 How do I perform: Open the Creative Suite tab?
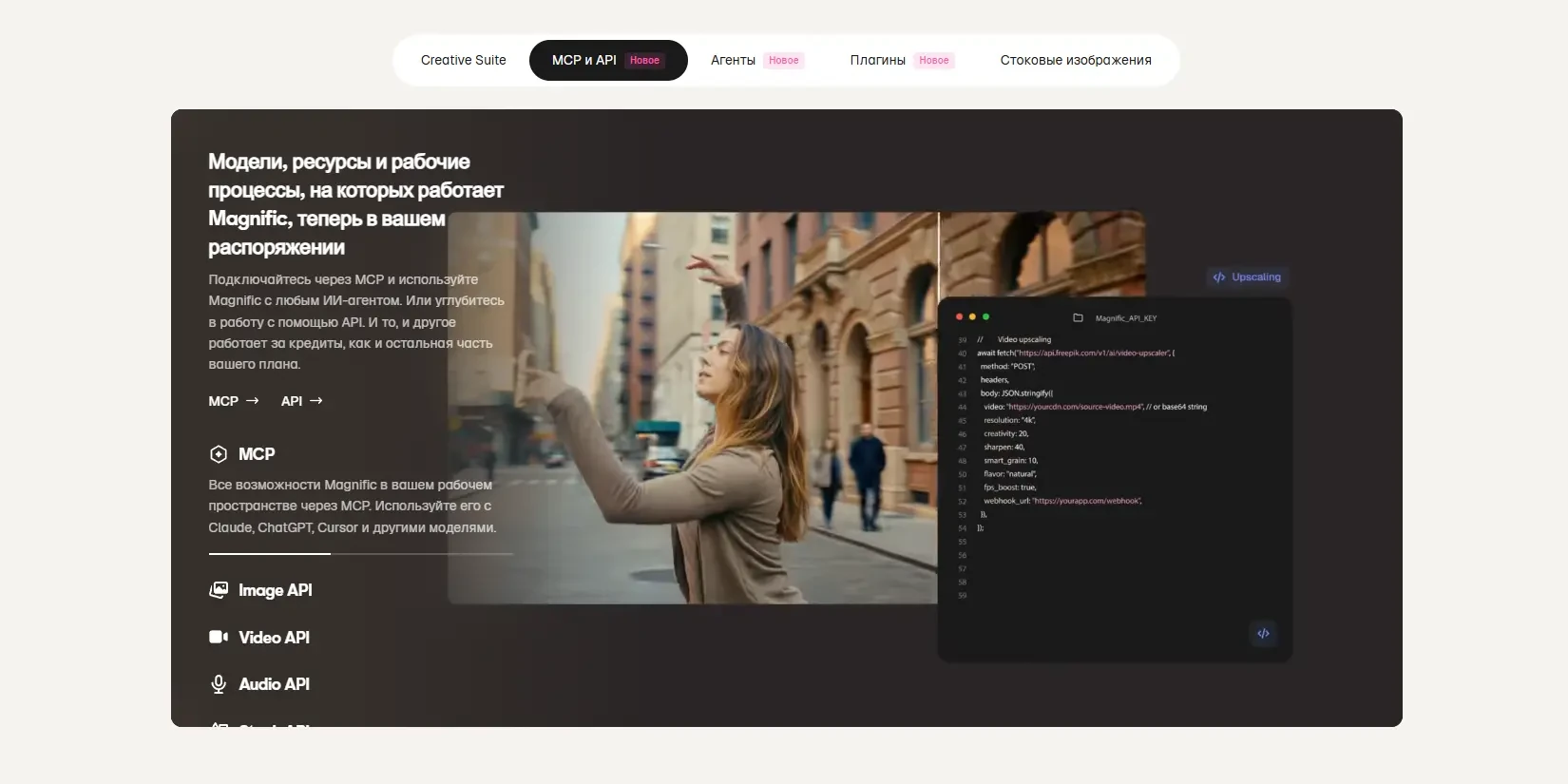coord(463,60)
